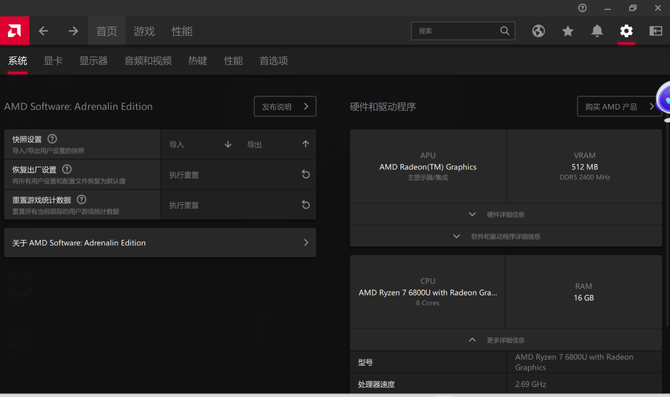The image size is (670, 397).
Task: Select the 热键 settings tab
Action: [197, 61]
